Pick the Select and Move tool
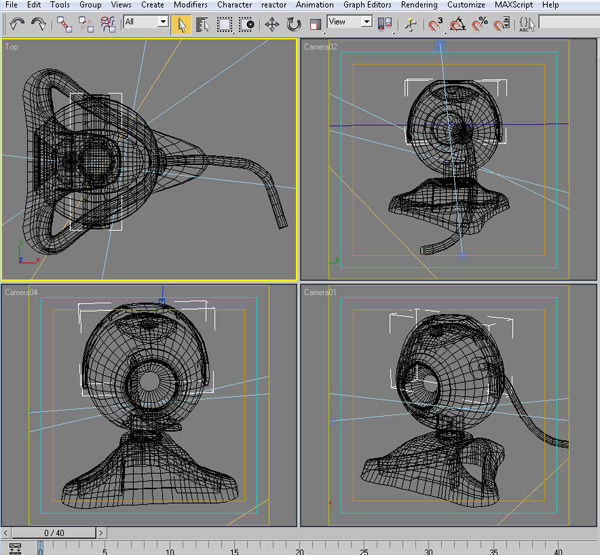600x555 pixels. click(272, 24)
